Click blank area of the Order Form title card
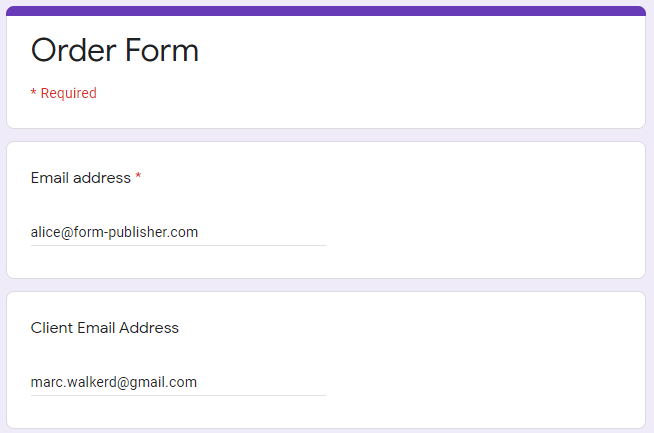 pyautogui.click(x=417, y=71)
